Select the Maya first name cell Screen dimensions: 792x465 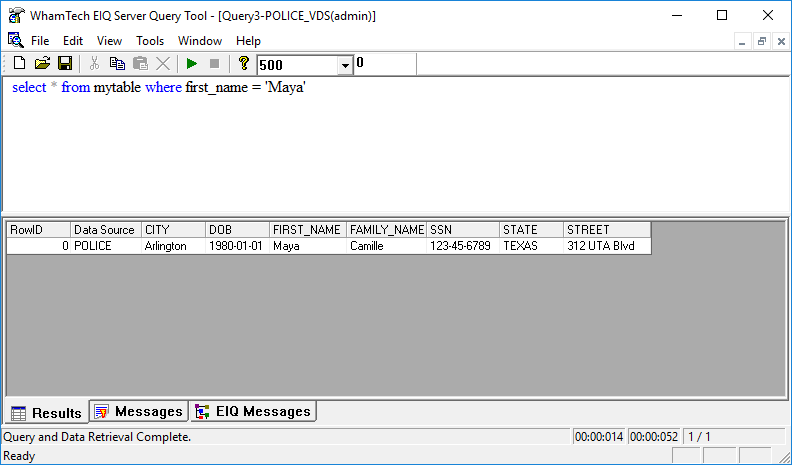(308, 246)
